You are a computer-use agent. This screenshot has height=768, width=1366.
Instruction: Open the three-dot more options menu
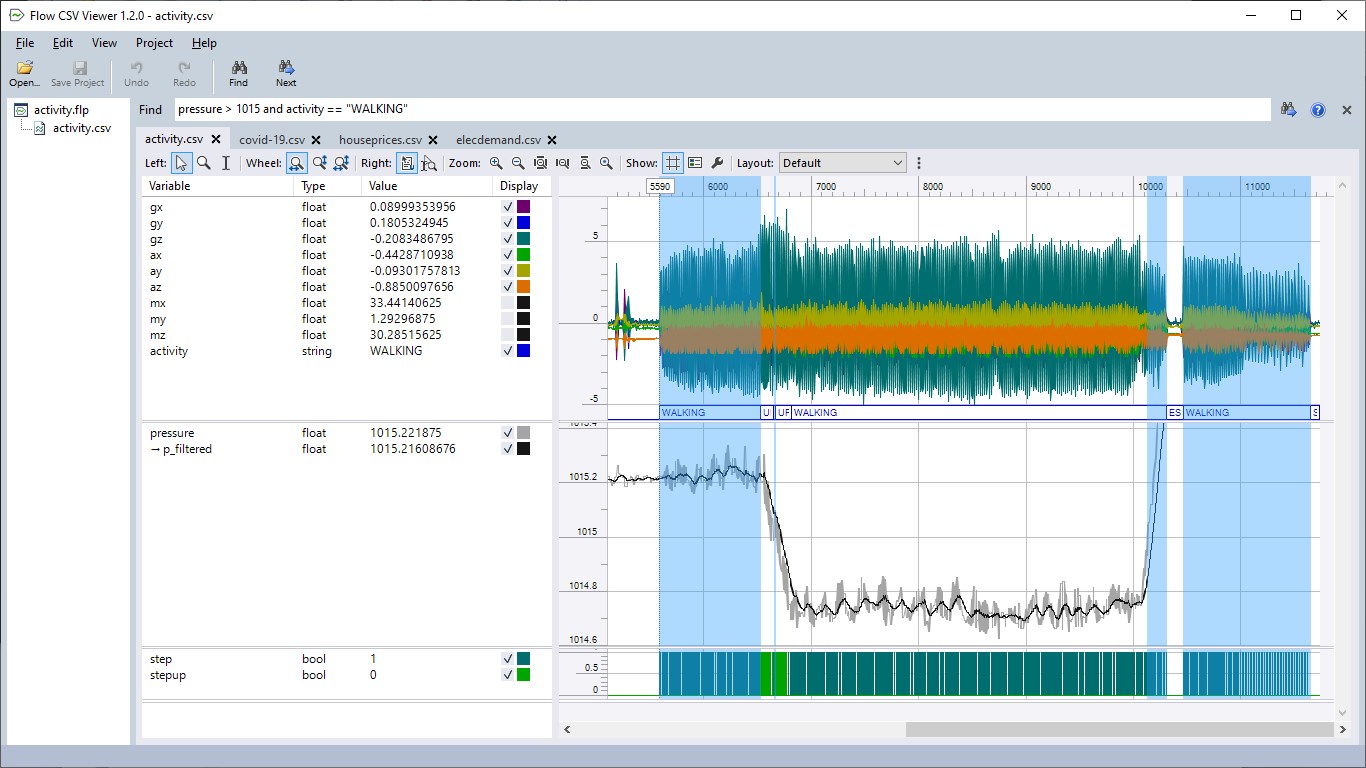[919, 163]
